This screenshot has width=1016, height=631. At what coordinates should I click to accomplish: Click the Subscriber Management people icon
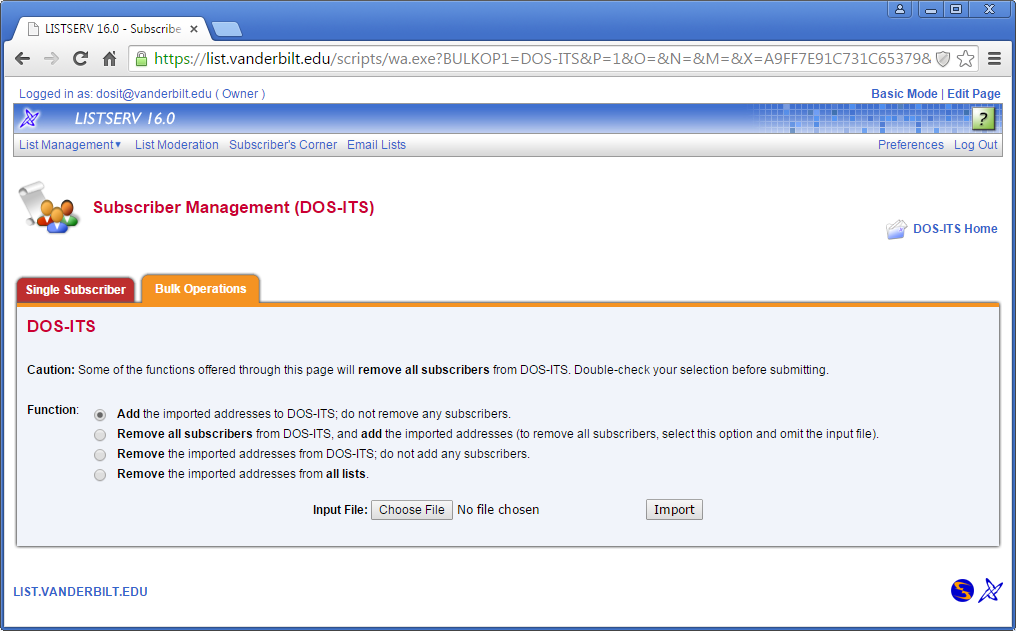(49, 208)
